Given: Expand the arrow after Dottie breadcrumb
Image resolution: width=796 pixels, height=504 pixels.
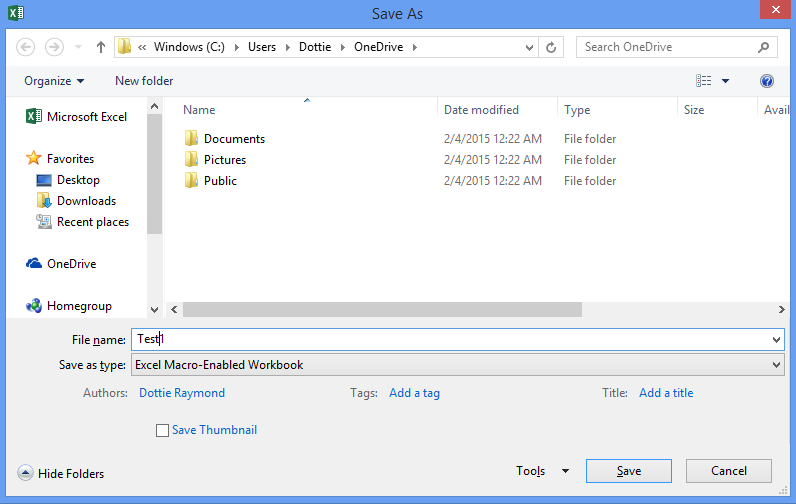Looking at the screenshot, I should pos(343,47).
